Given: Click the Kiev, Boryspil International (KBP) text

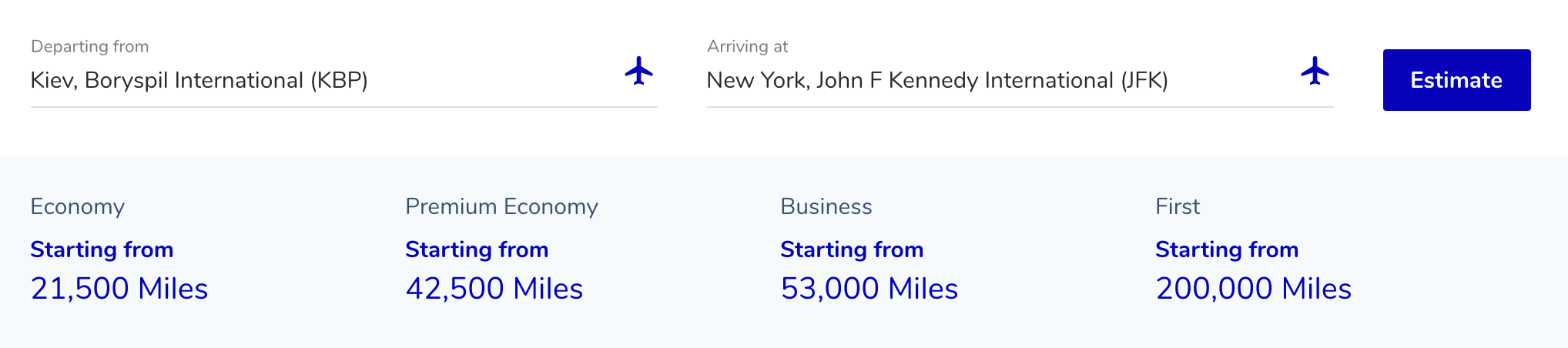Looking at the screenshot, I should 199,81.
